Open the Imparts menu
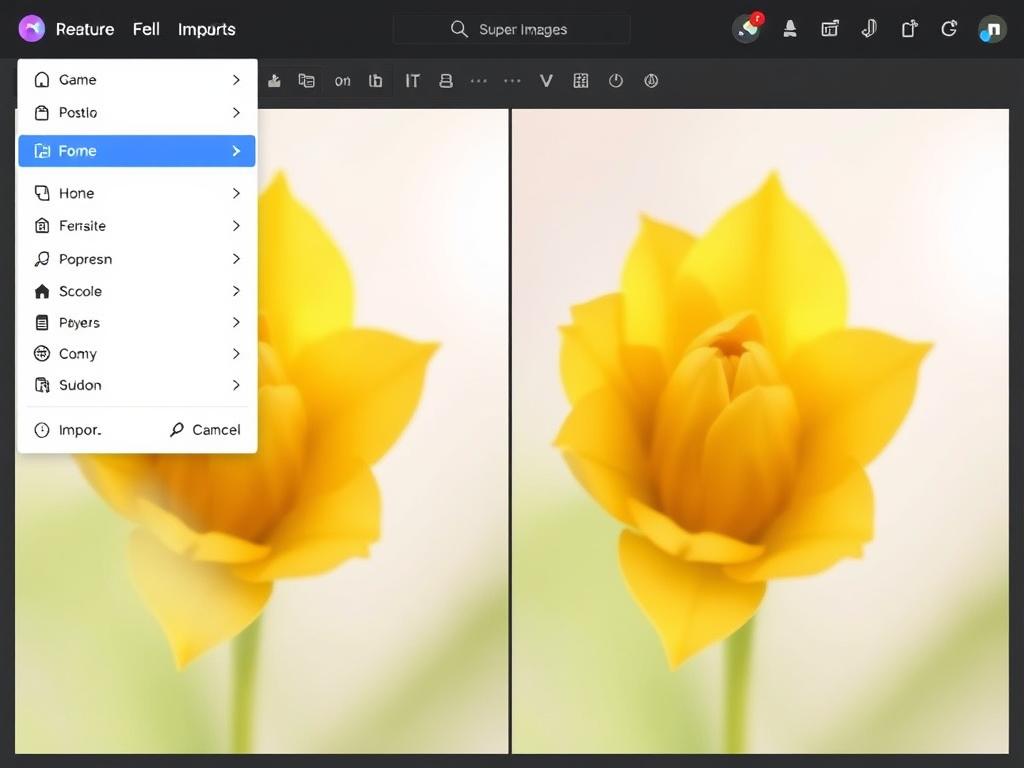Screen dimensions: 1024x768 [206, 29]
